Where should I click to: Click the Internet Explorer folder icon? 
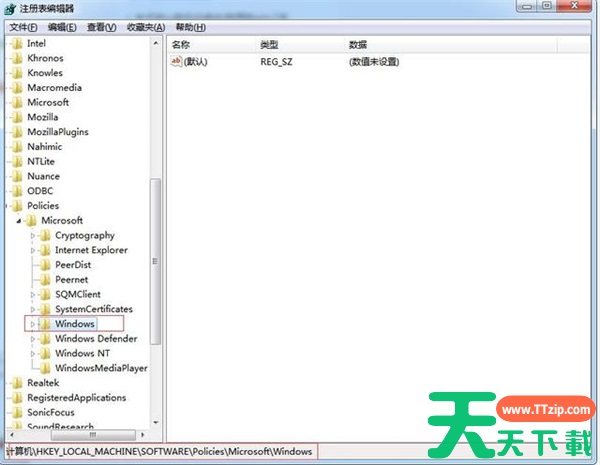point(45,250)
